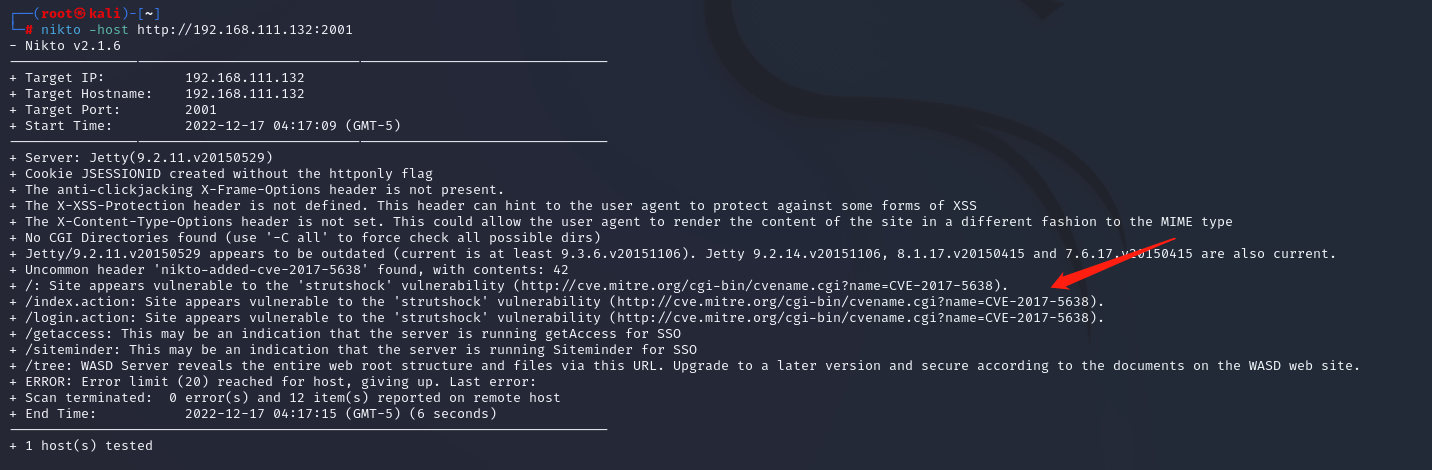Image resolution: width=1432 pixels, height=470 pixels.
Task: Open the /login.action CVE mitre link
Action: 856,317
